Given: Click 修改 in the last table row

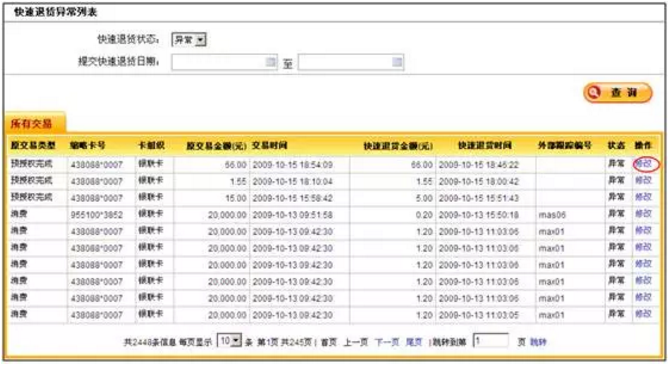Looking at the screenshot, I should click(643, 314).
